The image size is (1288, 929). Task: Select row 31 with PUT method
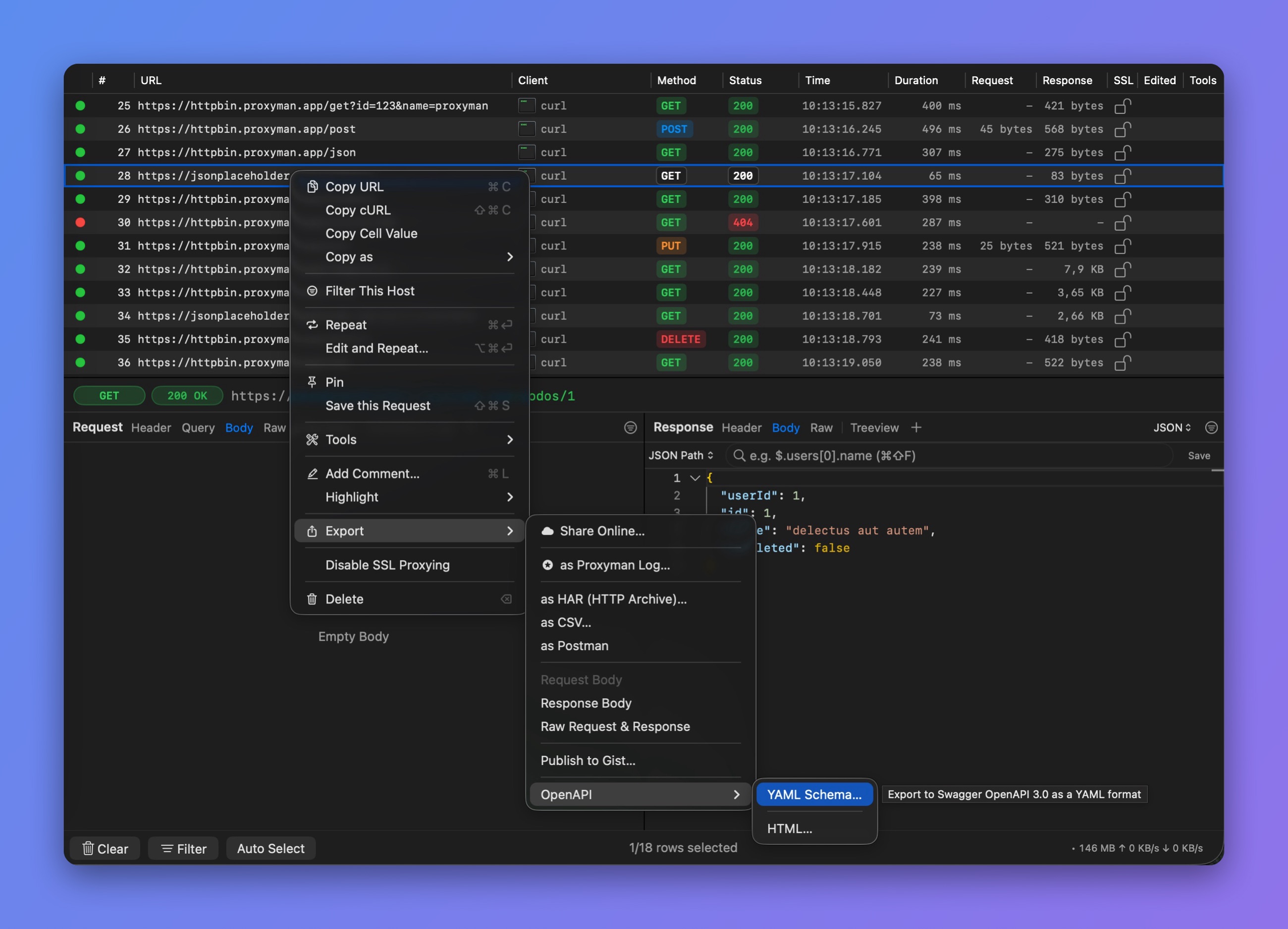644,246
